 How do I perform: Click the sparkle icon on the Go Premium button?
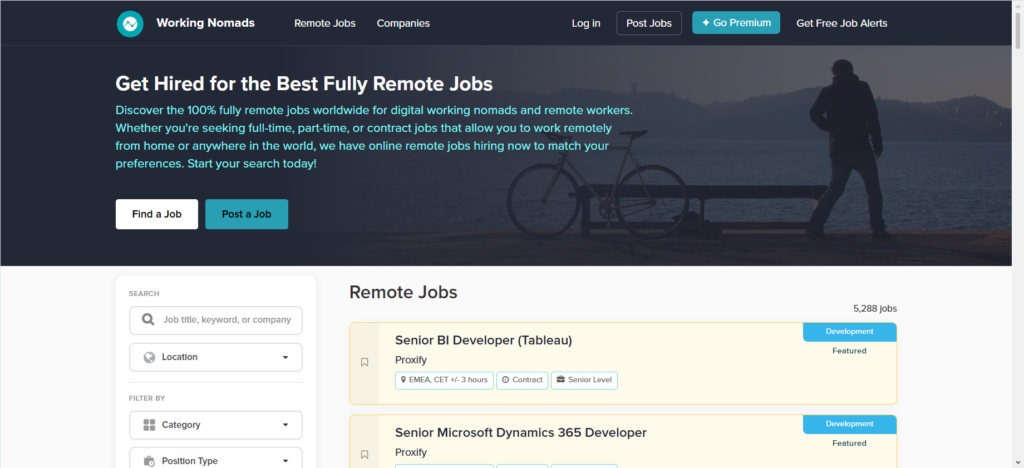(x=706, y=23)
